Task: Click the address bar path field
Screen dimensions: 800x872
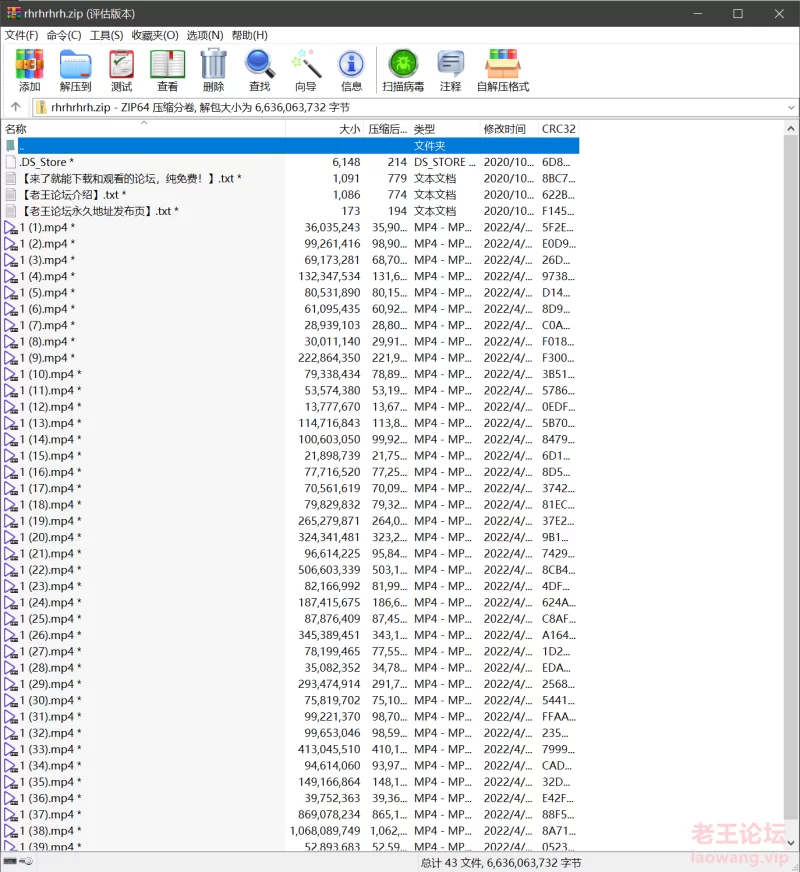Action: (x=409, y=107)
